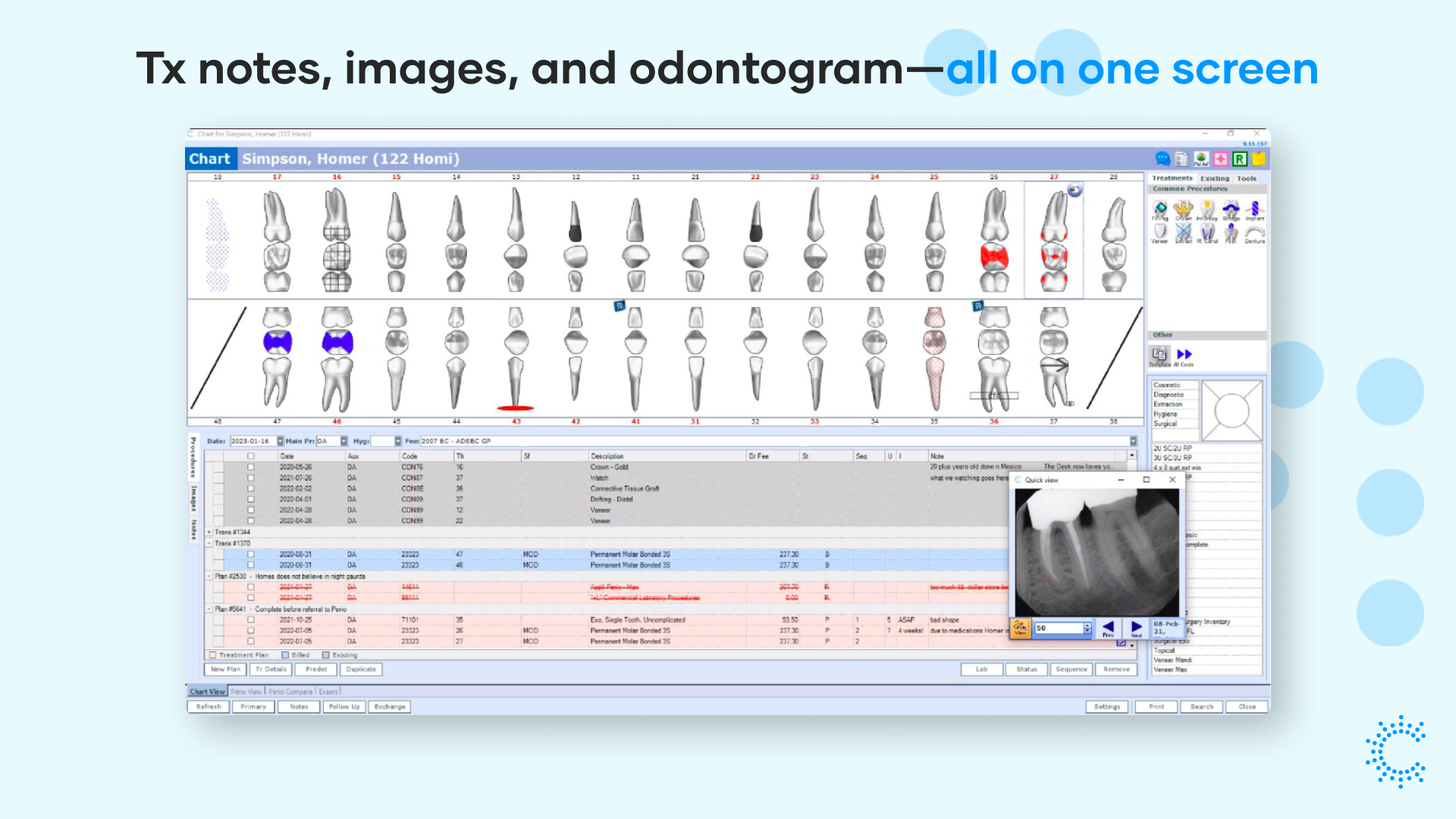Select the Filling procedure tool

pos(1159,207)
